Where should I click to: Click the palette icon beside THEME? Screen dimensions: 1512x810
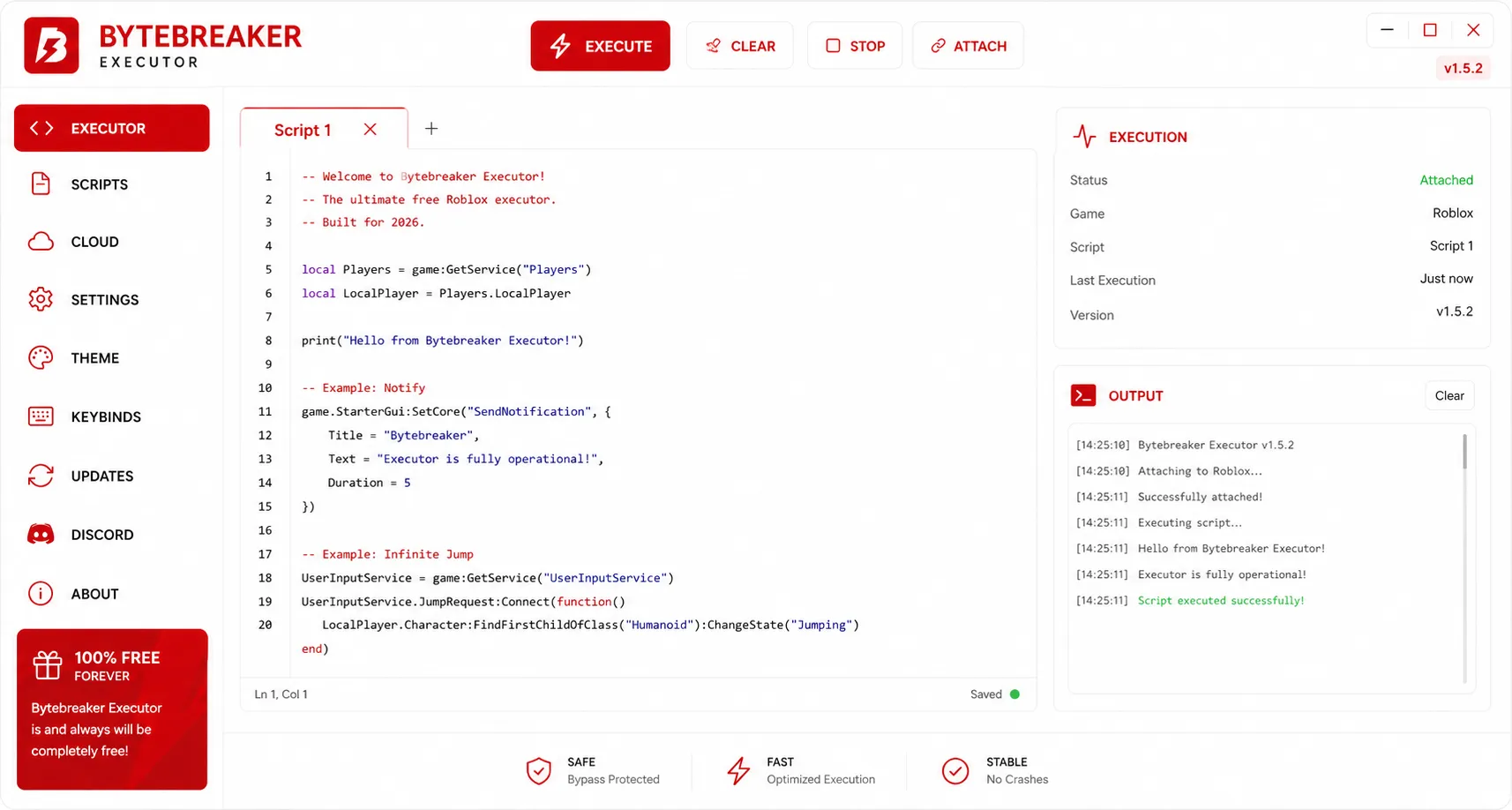click(x=41, y=357)
